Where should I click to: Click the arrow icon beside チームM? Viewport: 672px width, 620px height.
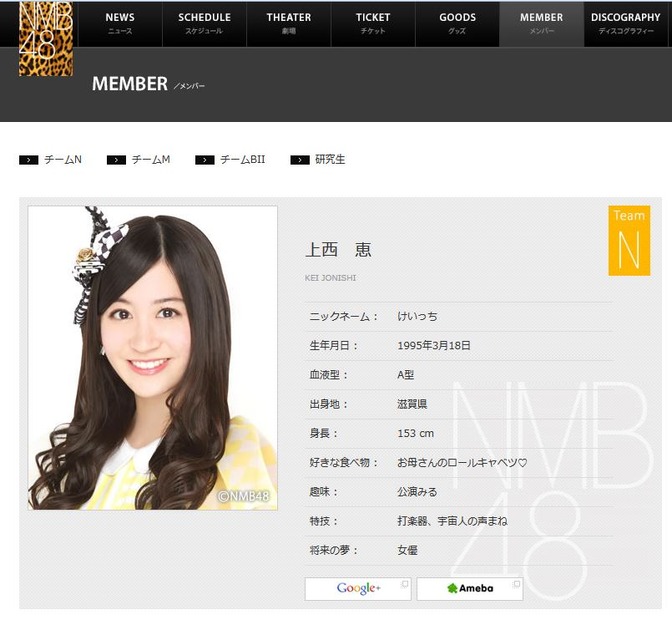(116, 160)
